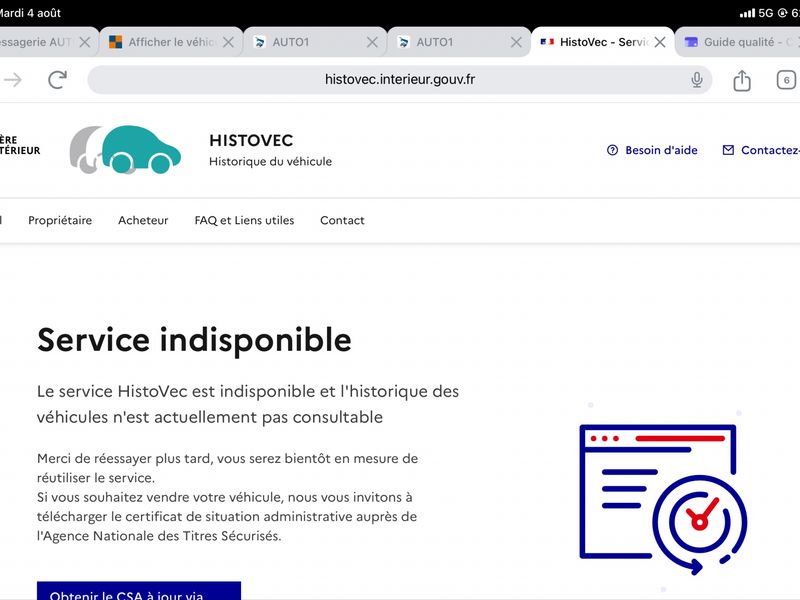
Task: Close the second AUTO1 tab
Action: pos(516,42)
